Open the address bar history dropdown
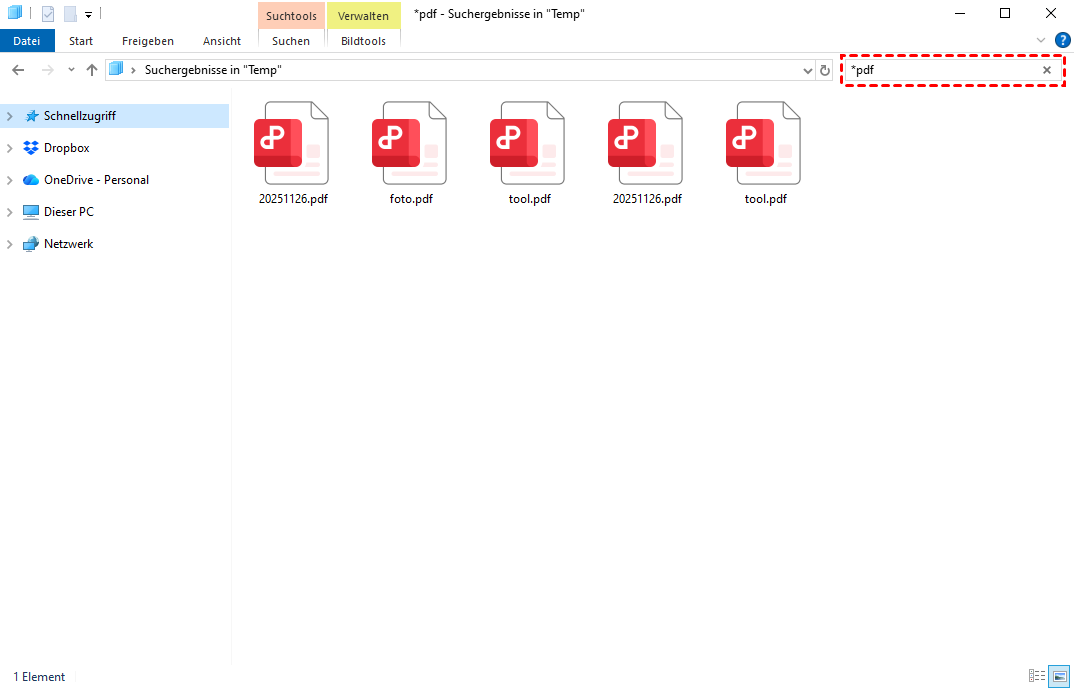This screenshot has height=688, width=1075. pyautogui.click(x=808, y=70)
